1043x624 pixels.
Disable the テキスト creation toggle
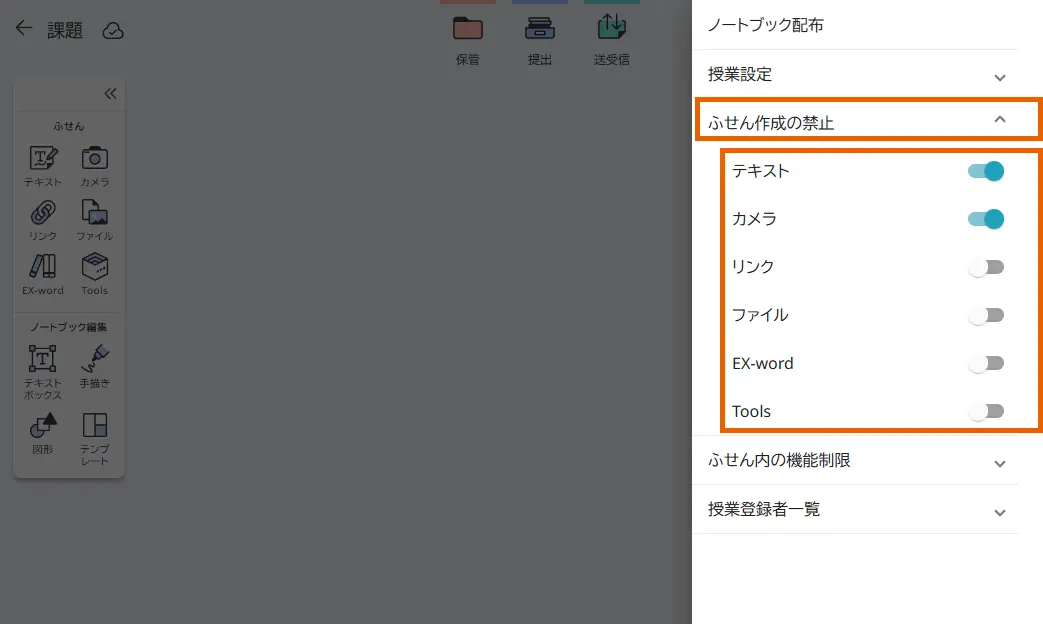[x=987, y=171]
